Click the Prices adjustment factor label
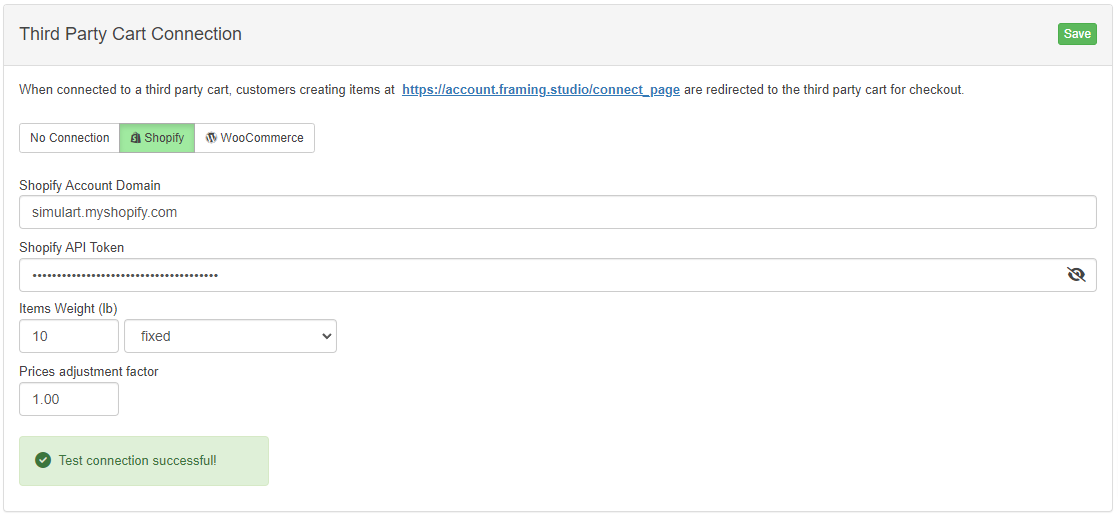 (88, 372)
